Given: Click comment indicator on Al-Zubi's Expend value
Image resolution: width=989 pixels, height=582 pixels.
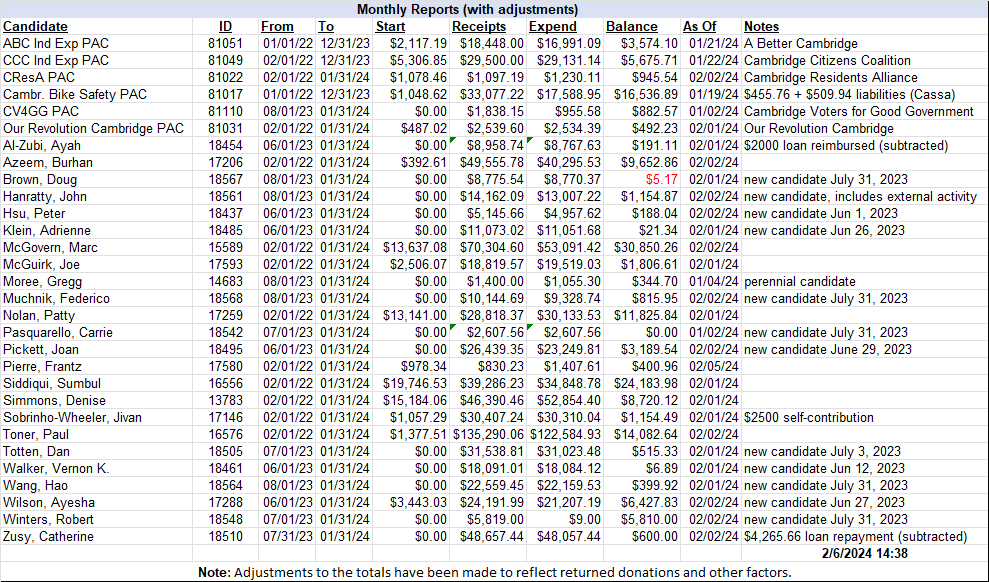Looking at the screenshot, I should pyautogui.click(x=529, y=141).
